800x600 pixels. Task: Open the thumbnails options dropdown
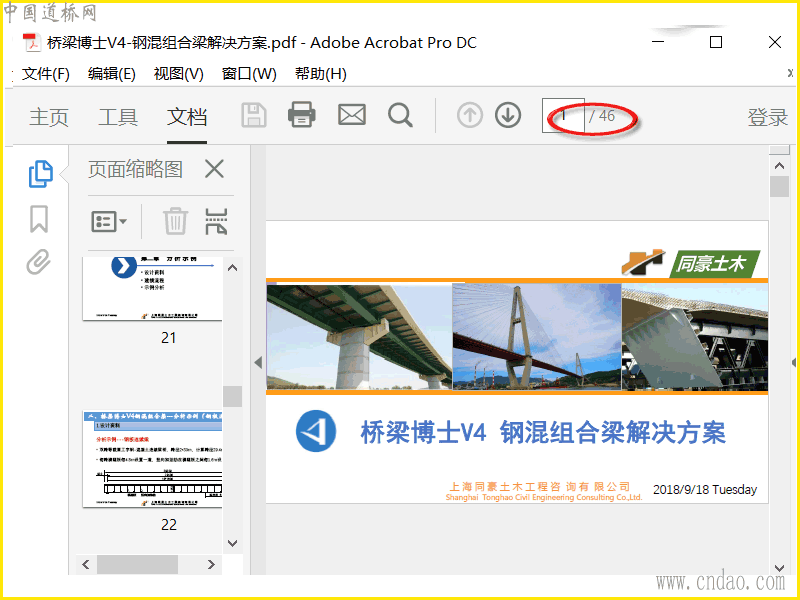[x=109, y=221]
